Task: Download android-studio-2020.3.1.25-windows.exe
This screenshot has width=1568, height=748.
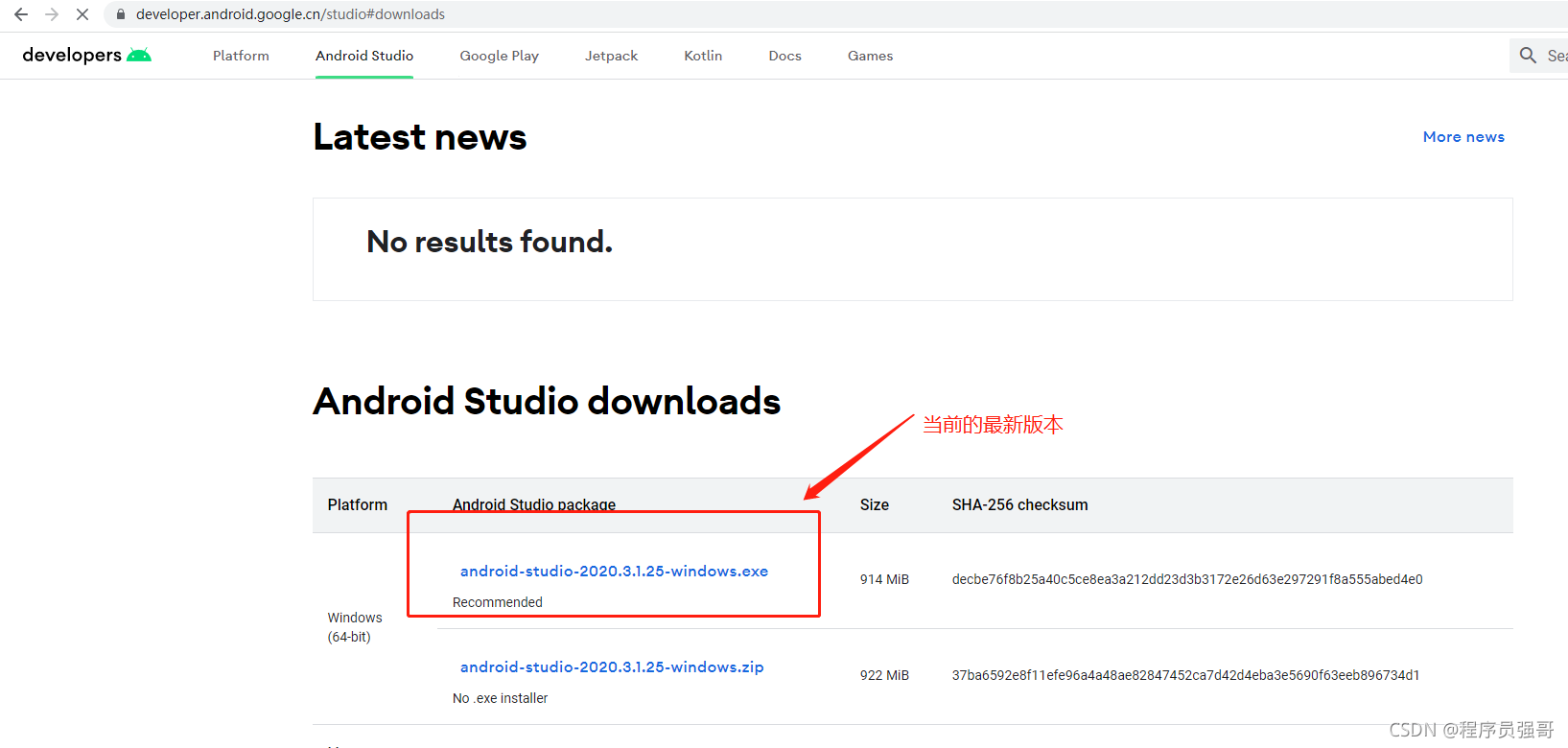Action: point(614,572)
